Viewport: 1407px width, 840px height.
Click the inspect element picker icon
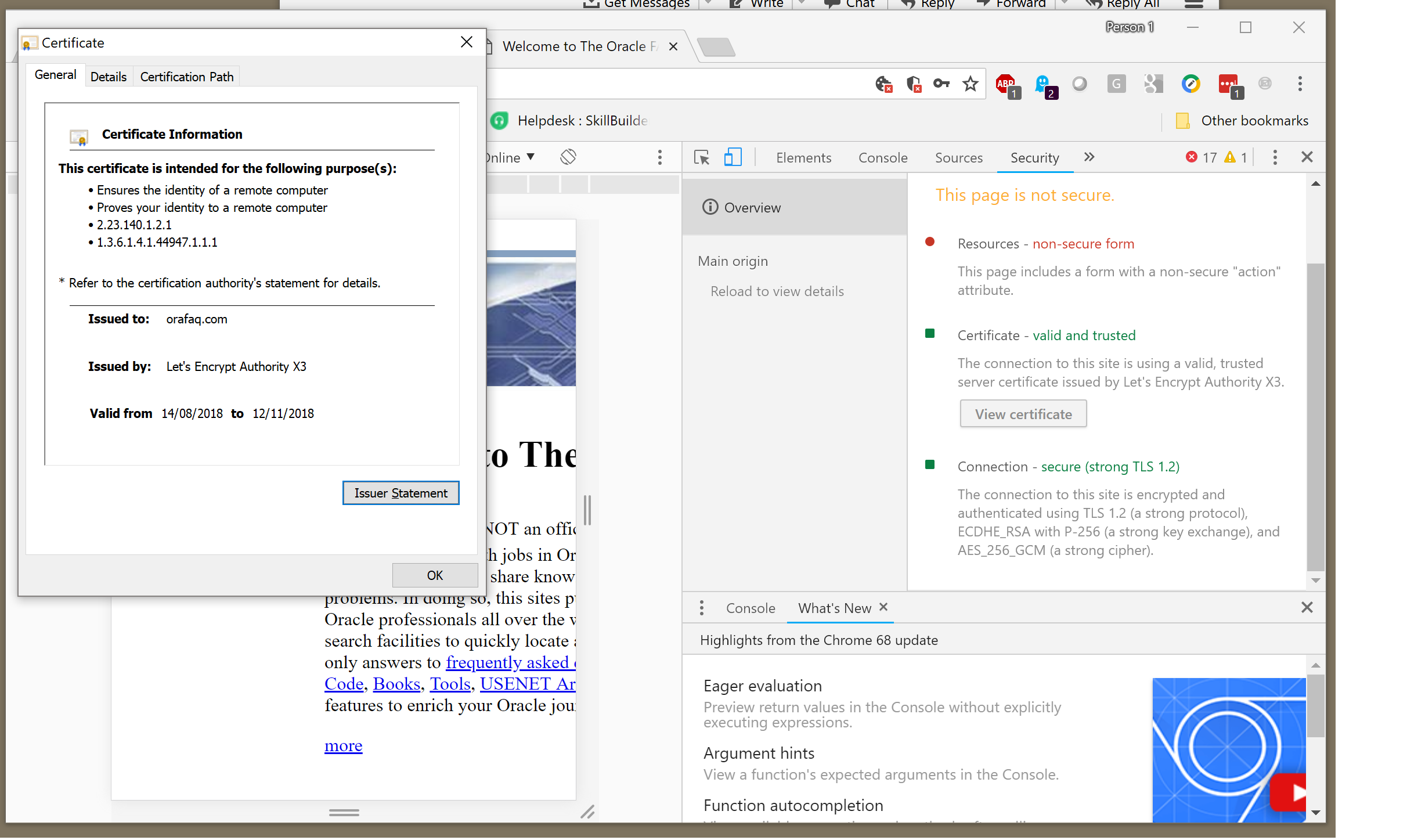coord(701,157)
